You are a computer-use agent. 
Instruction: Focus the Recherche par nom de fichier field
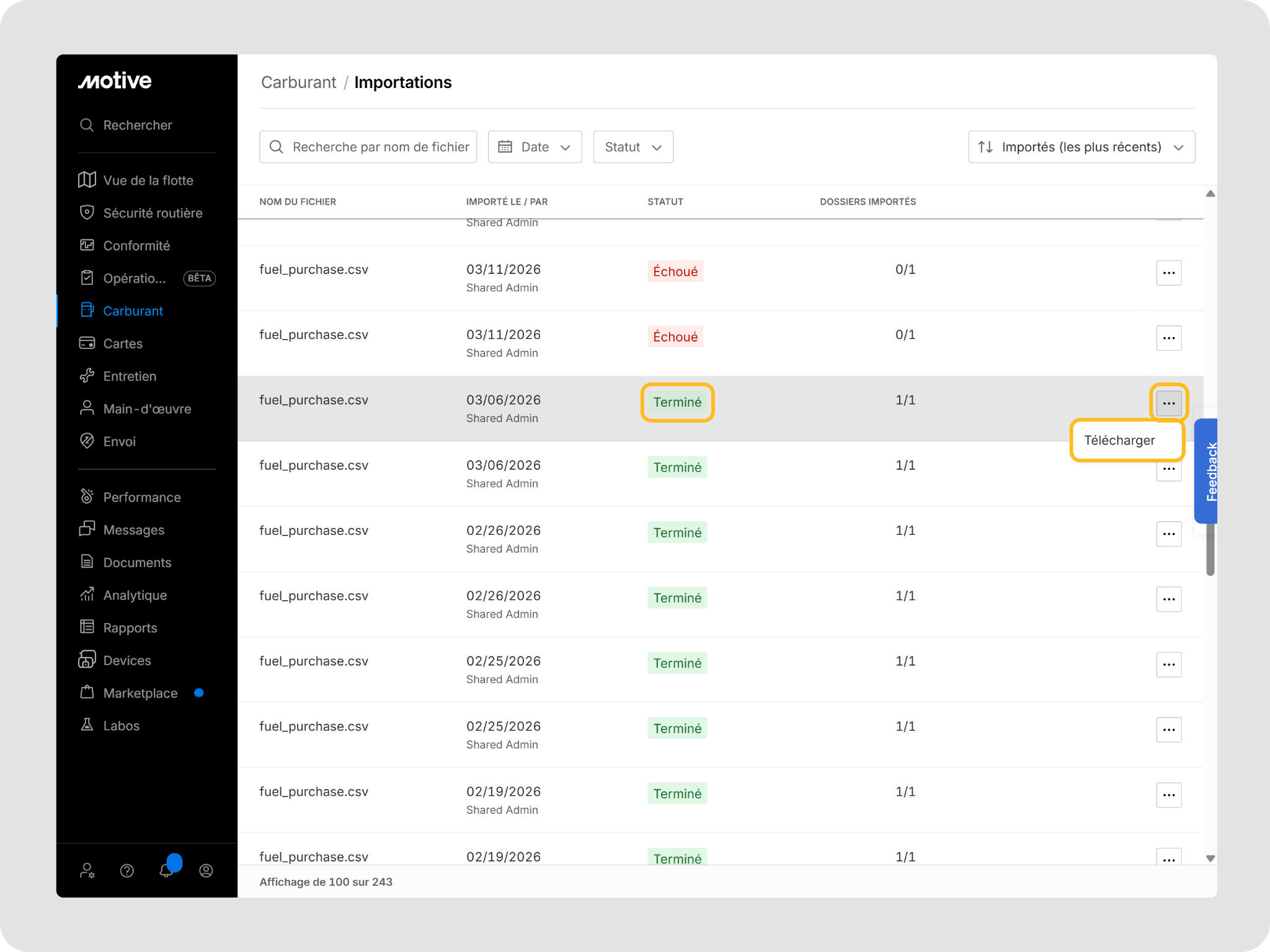tap(368, 147)
